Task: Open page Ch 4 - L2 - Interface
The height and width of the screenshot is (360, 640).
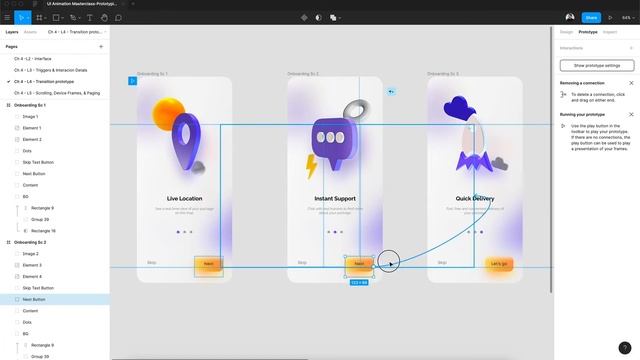Action: point(33,59)
